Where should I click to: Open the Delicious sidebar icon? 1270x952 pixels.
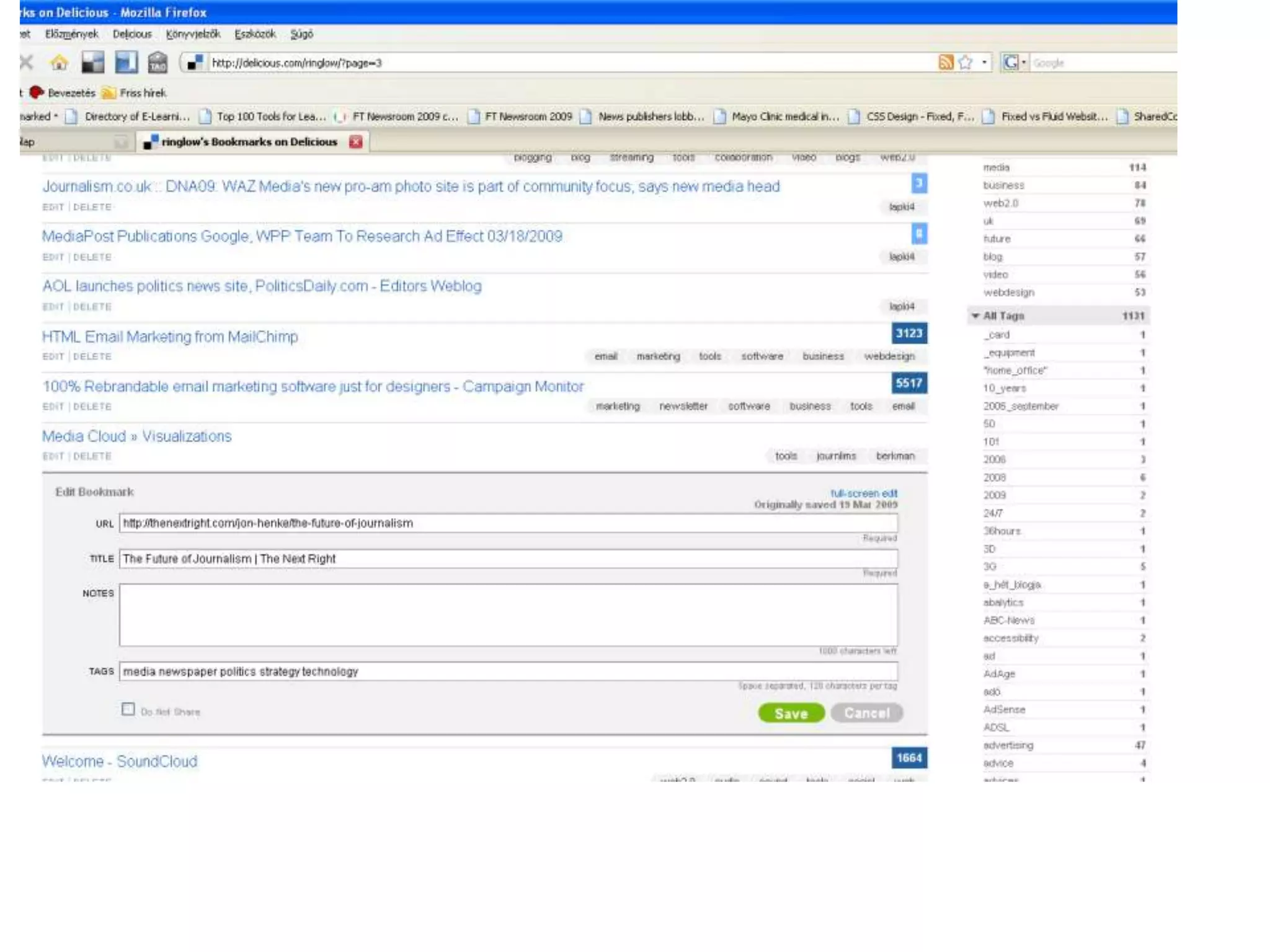tap(126, 63)
